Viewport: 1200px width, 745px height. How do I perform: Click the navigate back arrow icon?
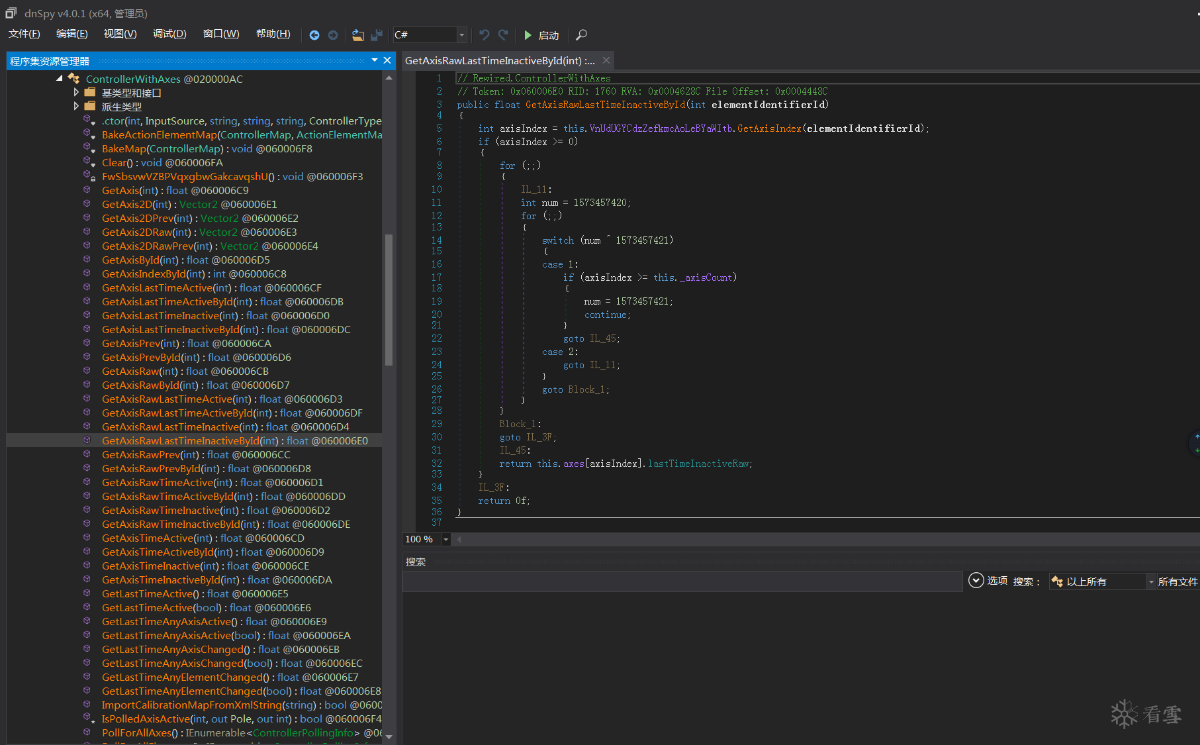pyautogui.click(x=314, y=35)
